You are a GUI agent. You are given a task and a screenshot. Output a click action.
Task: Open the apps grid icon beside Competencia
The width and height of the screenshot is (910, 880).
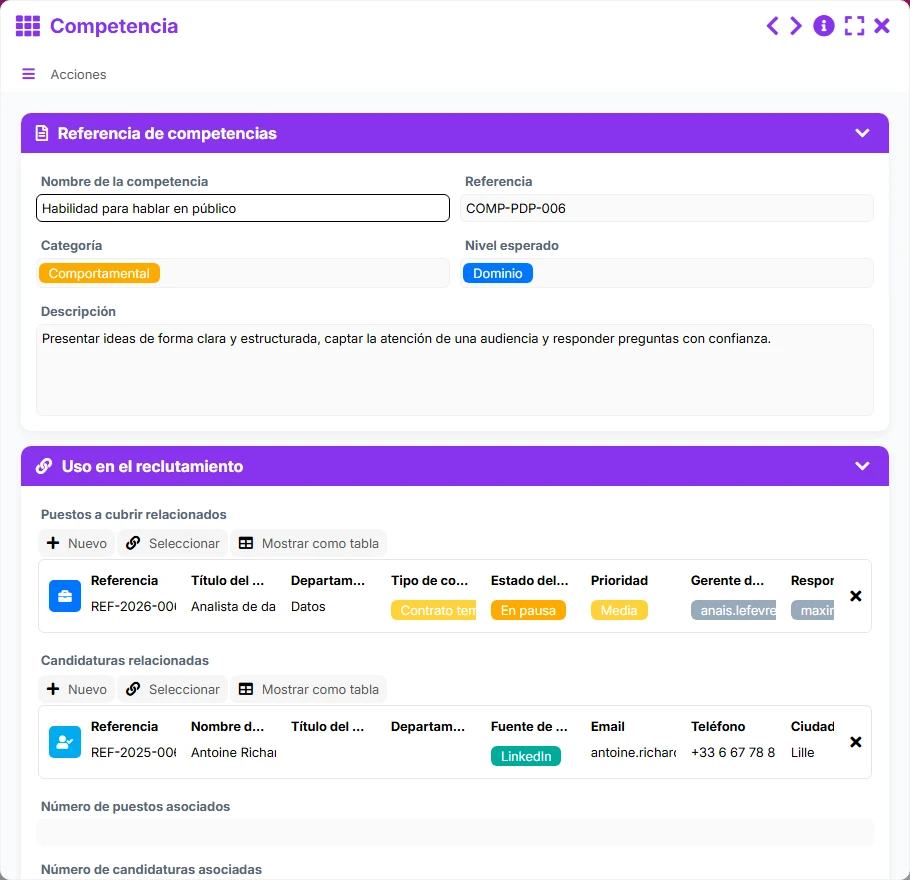pyautogui.click(x=28, y=26)
